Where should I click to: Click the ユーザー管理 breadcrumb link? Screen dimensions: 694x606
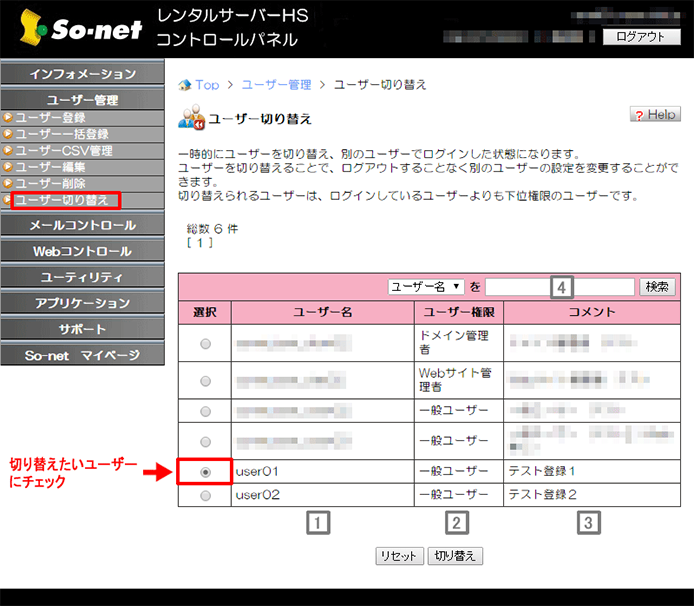pyautogui.click(x=276, y=85)
